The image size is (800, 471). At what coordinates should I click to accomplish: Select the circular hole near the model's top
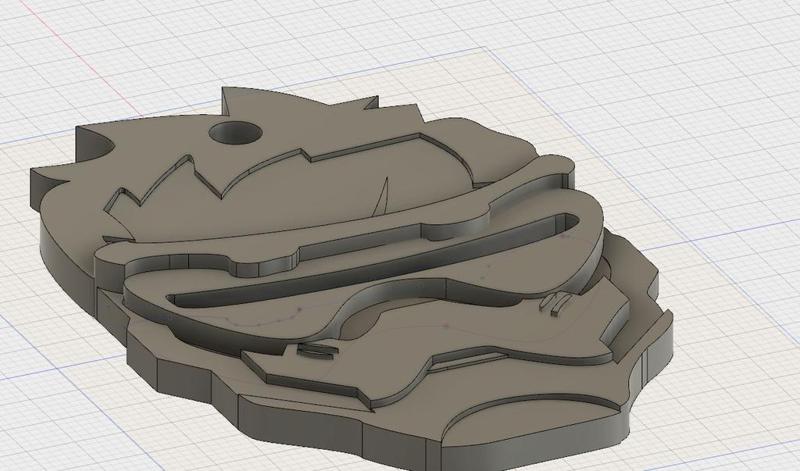pos(235,133)
